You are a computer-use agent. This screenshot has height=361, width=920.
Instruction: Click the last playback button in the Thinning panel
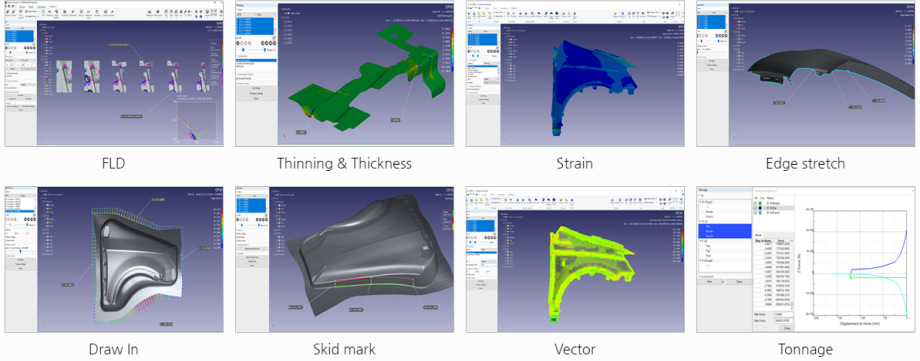pos(275,43)
